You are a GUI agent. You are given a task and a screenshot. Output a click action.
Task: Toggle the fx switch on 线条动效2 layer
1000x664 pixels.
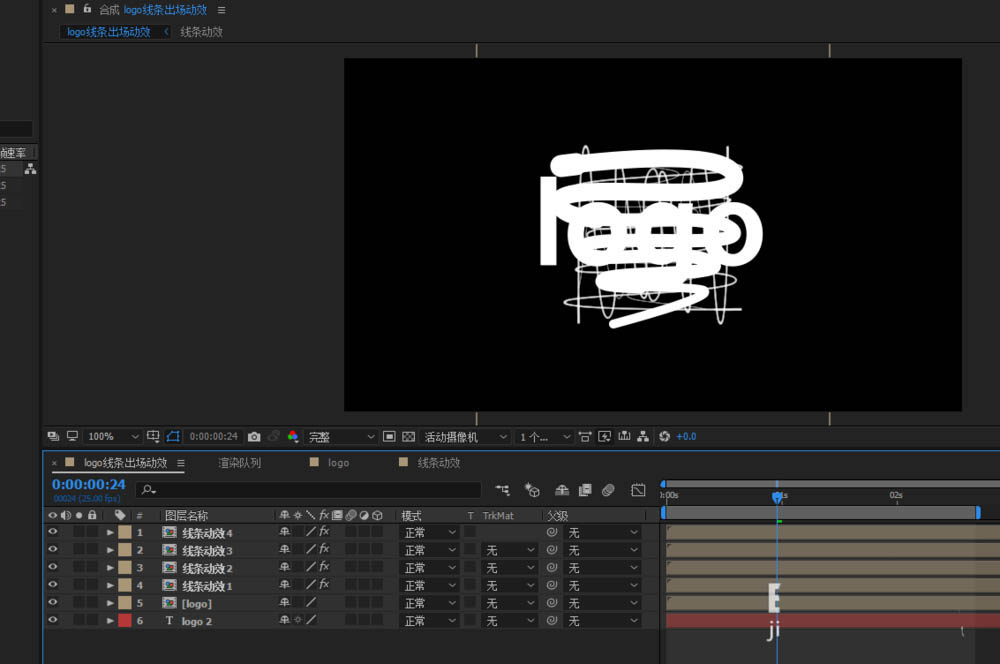click(324, 568)
